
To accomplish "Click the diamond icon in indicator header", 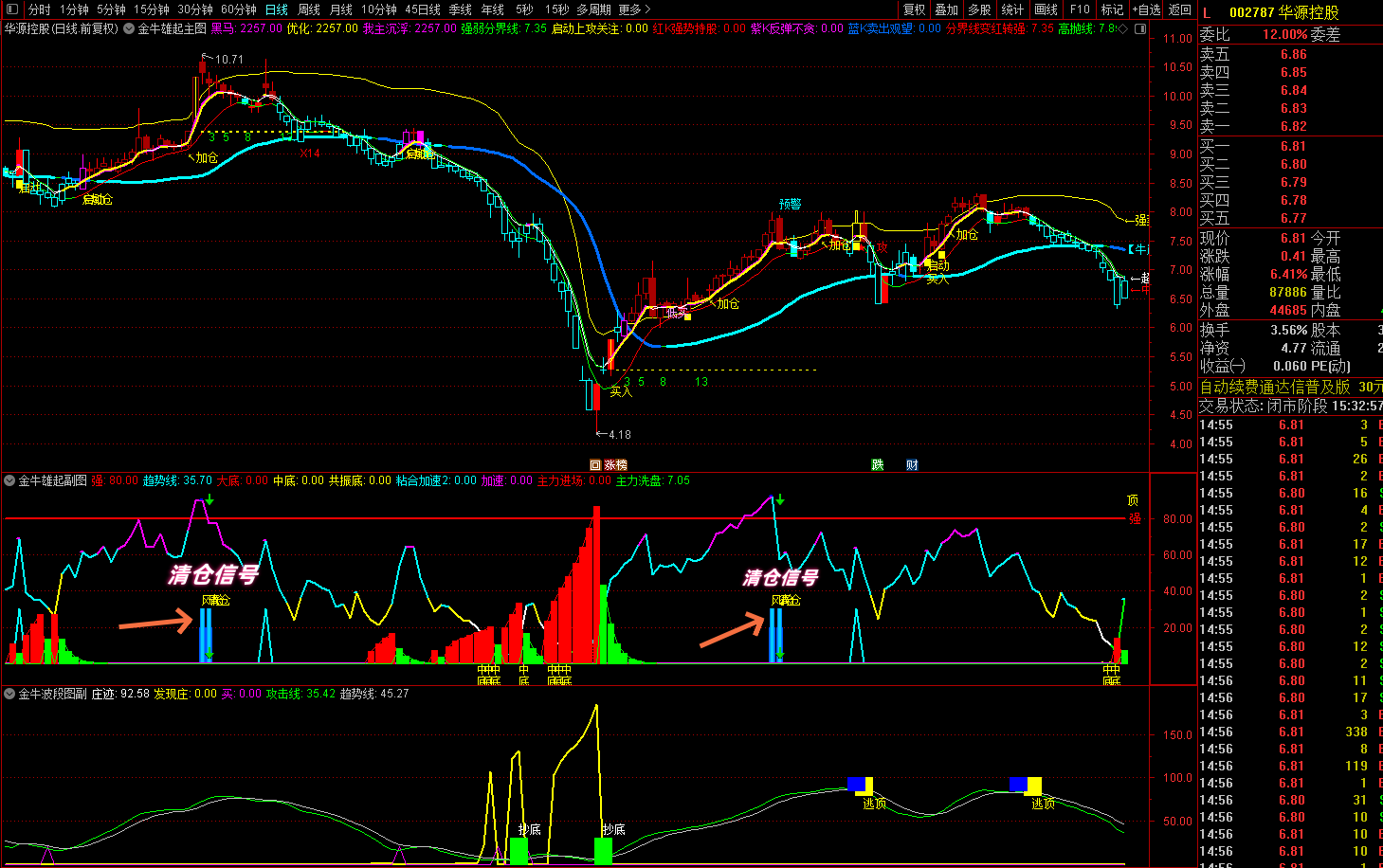I will coord(1123,28).
